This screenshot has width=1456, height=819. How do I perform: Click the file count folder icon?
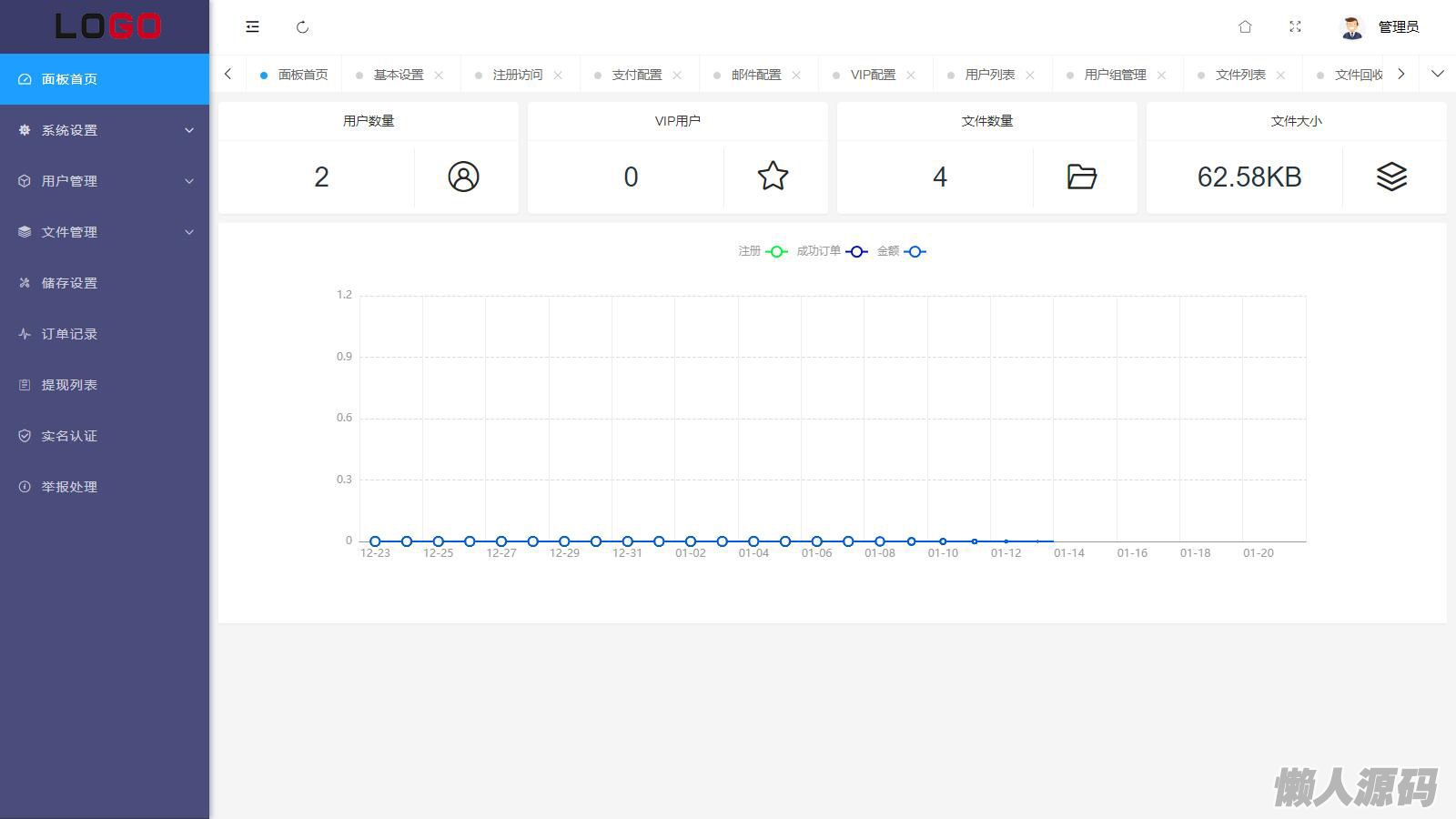(1081, 177)
